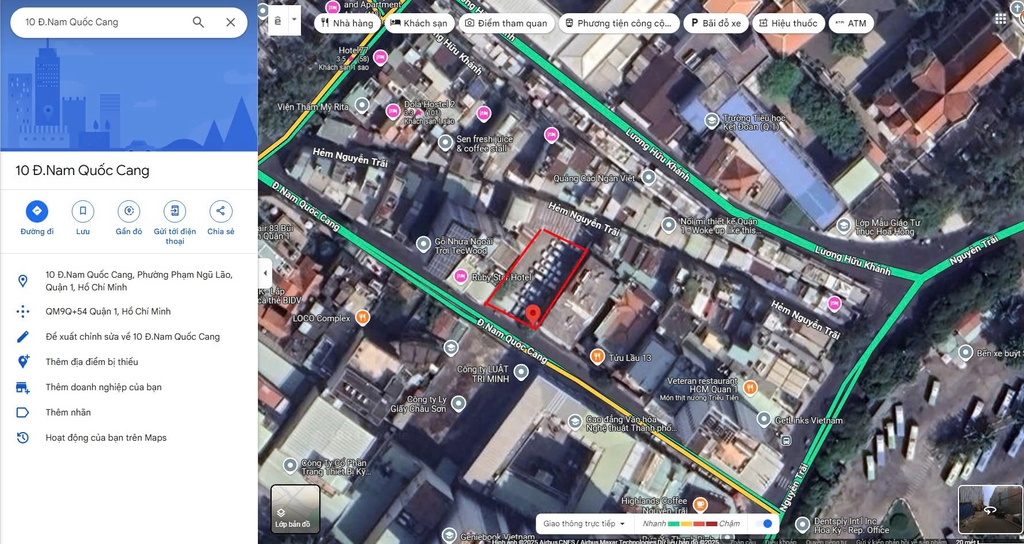Viewport: 1024px width, 544px height.
Task: Select the Gỗ Nhựa Ngoài Trời TecWood marker
Action: click(423, 244)
